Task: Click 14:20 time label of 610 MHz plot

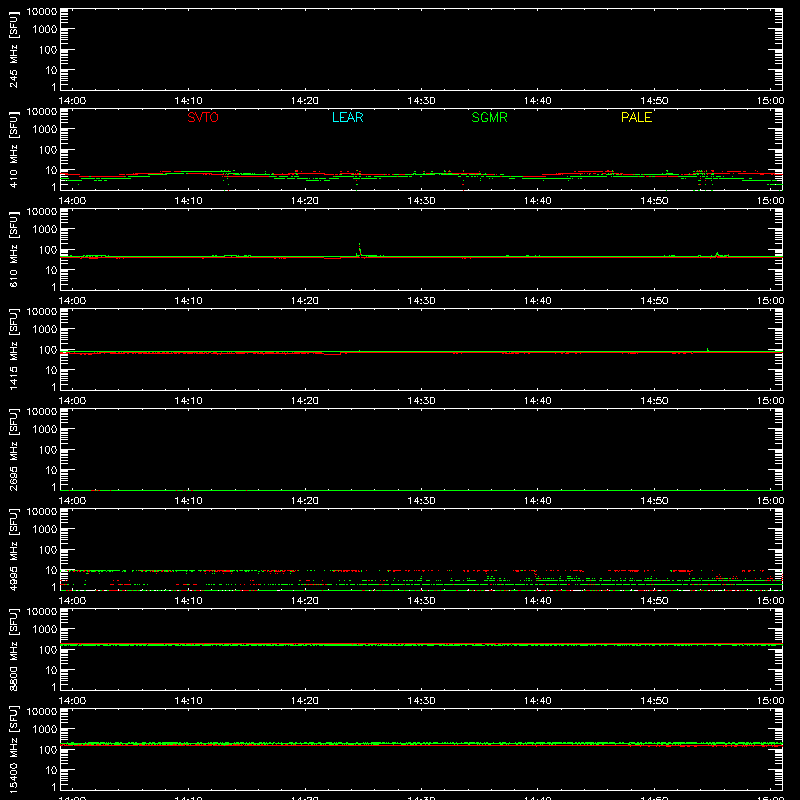Action: pos(305,301)
